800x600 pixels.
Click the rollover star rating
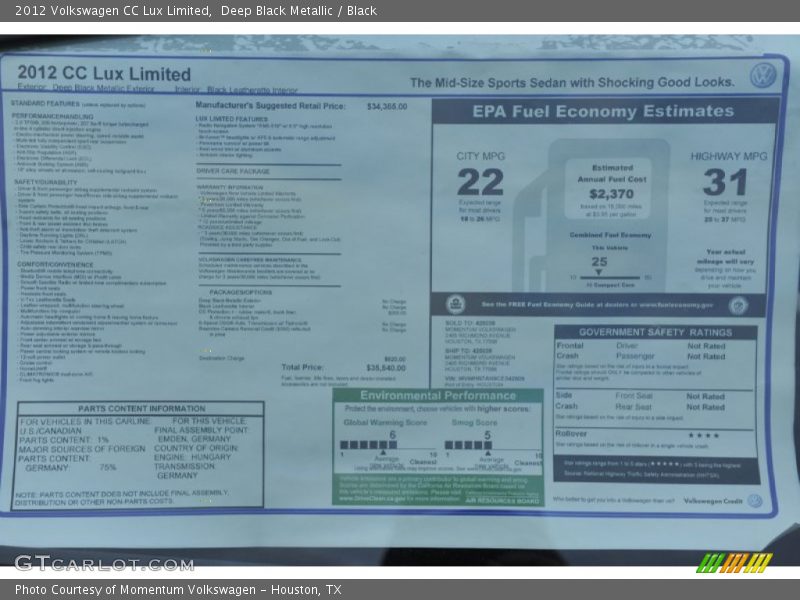pos(704,435)
